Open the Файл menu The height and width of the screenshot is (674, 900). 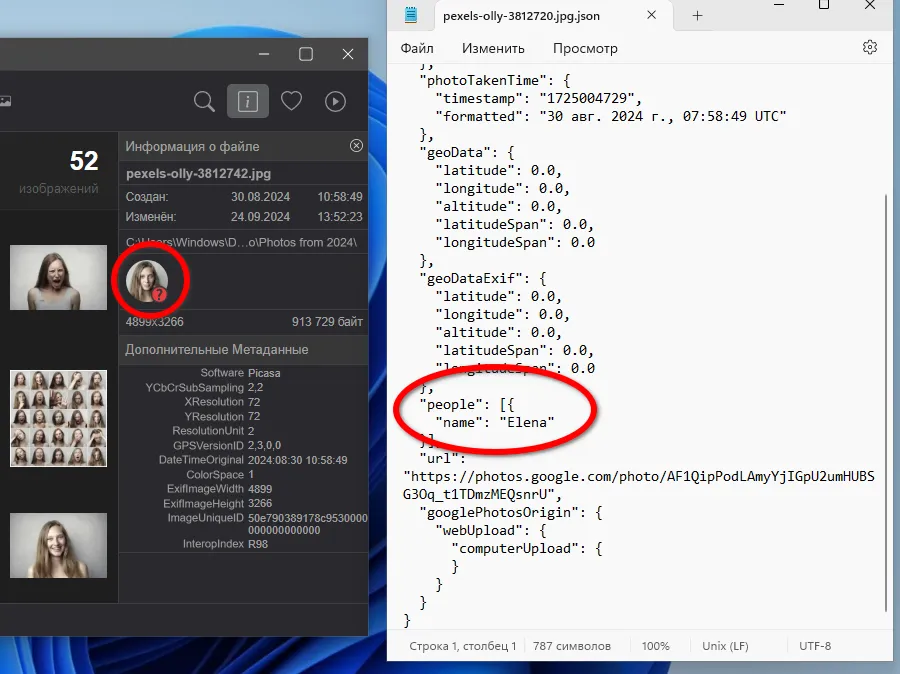[x=417, y=48]
